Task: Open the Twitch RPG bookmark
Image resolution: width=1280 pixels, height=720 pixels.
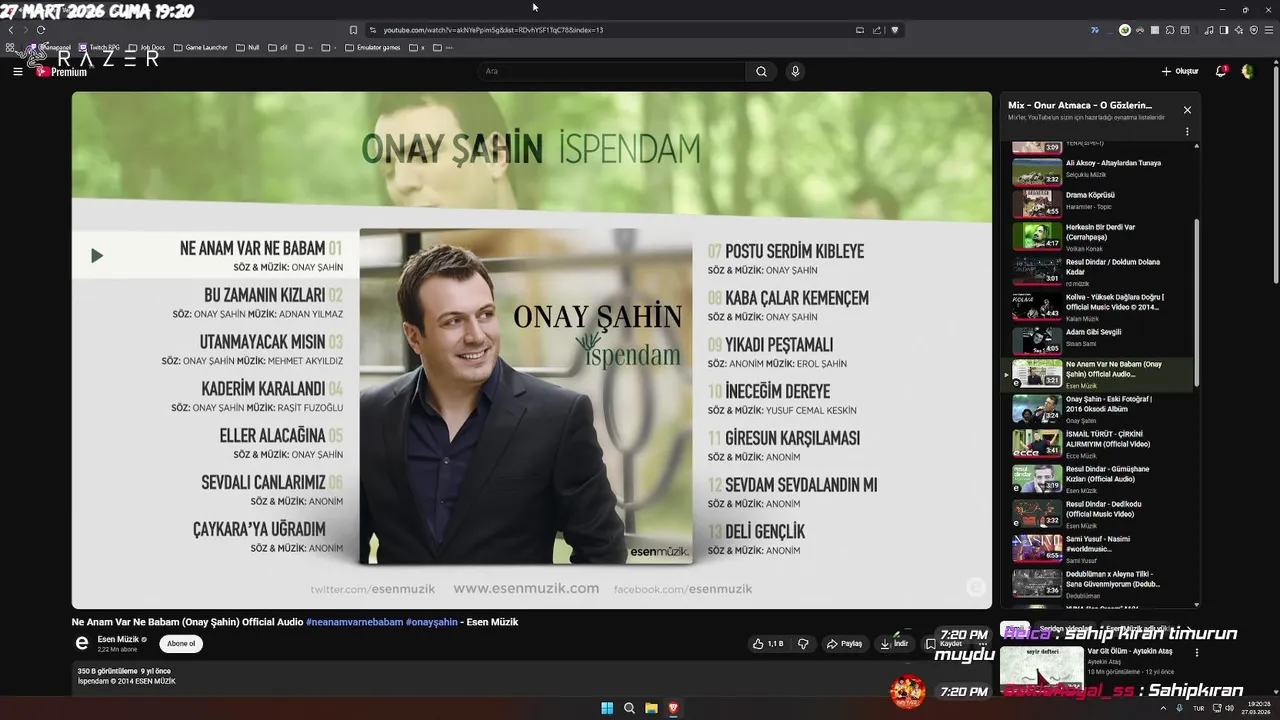Action: click(99, 47)
